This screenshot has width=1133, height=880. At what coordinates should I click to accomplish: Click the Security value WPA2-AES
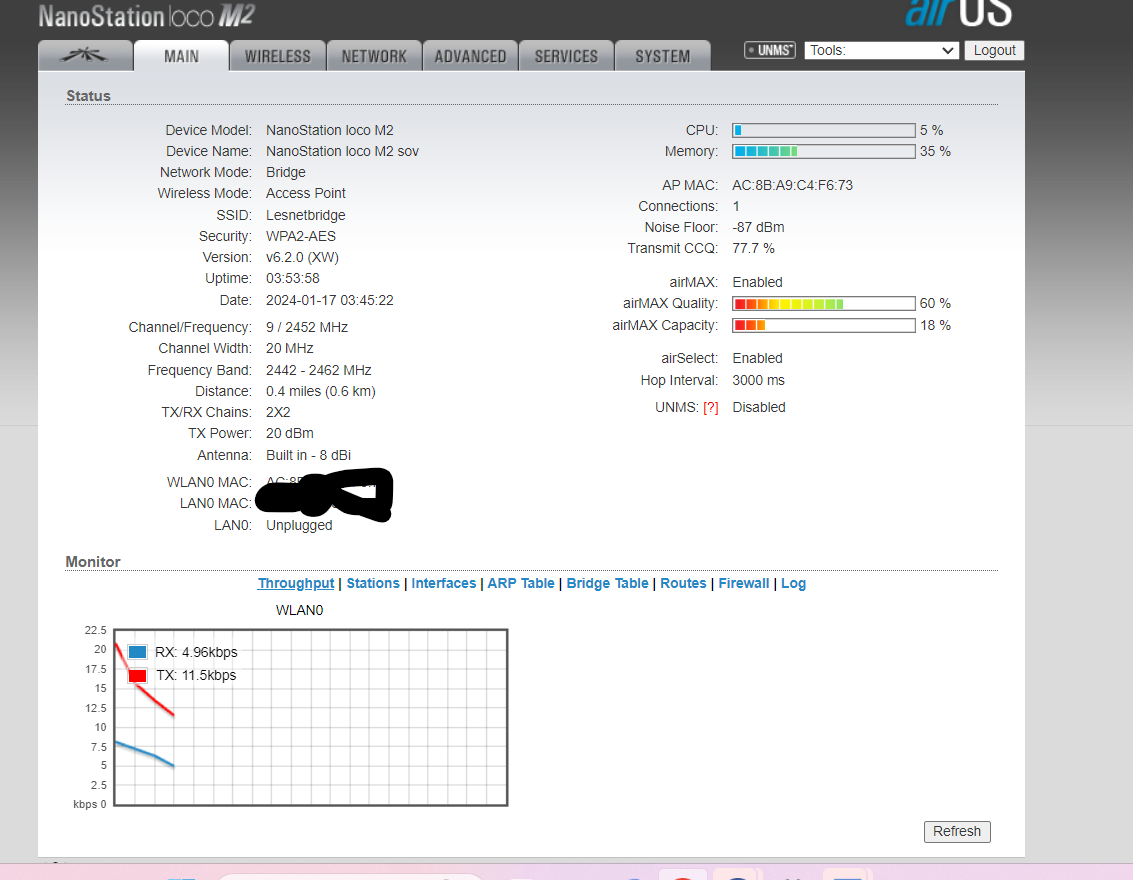coord(301,236)
